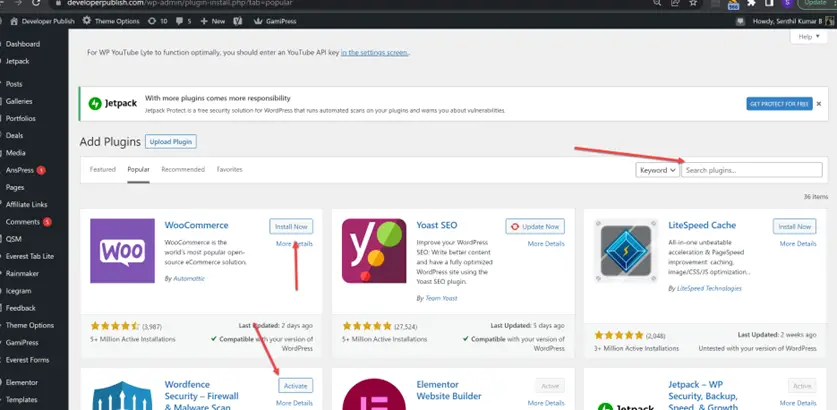Click the user avatar next to Senthil Kumar B
Image resolution: width=837 pixels, height=410 pixels.
(x=830, y=21)
